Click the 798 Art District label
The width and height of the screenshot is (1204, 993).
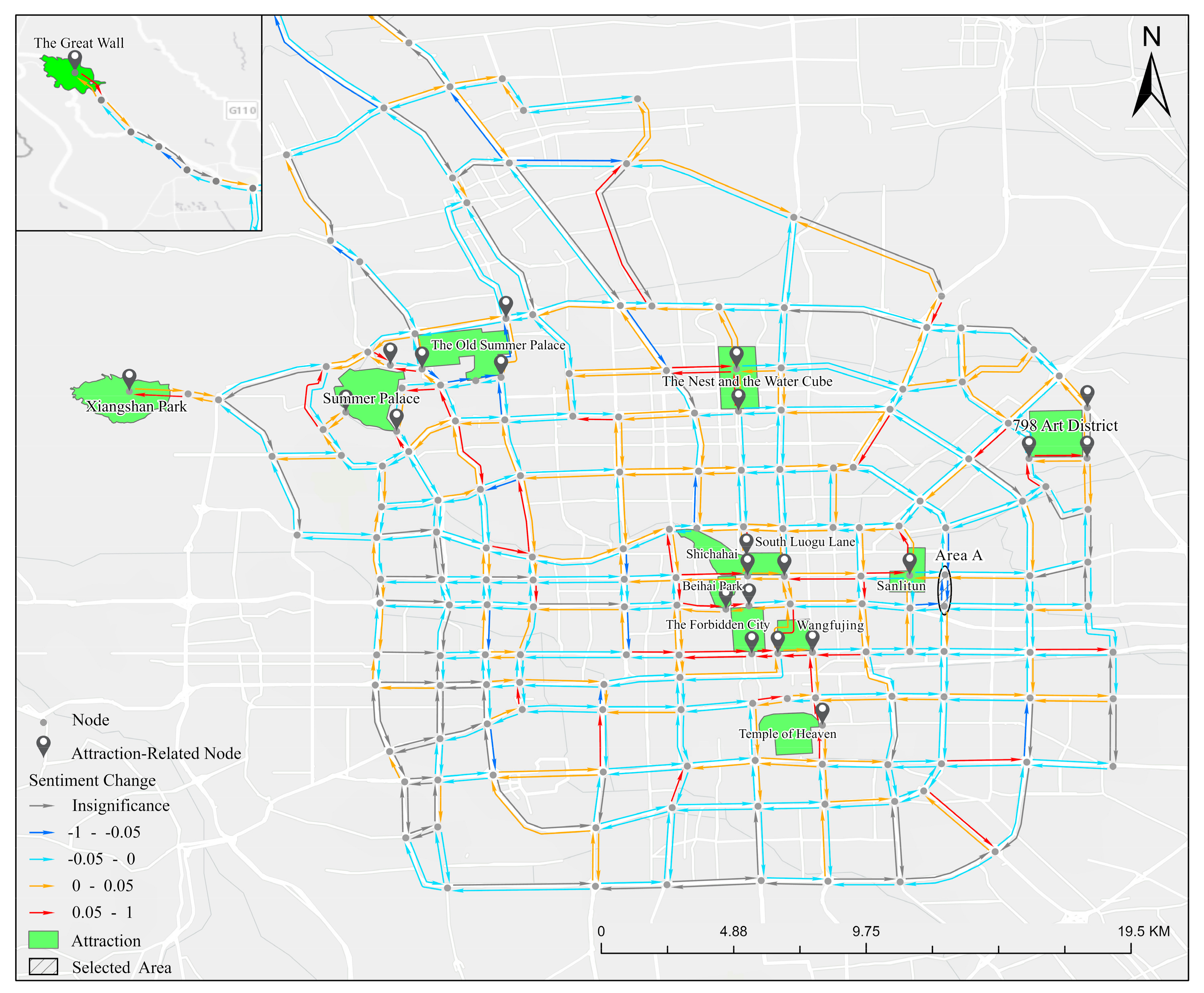[1065, 426]
